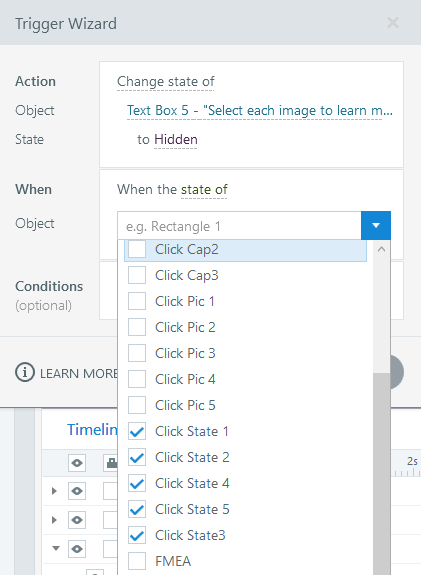
Task: Hide first timeline layer via eye icon
Action: [x=77, y=491]
